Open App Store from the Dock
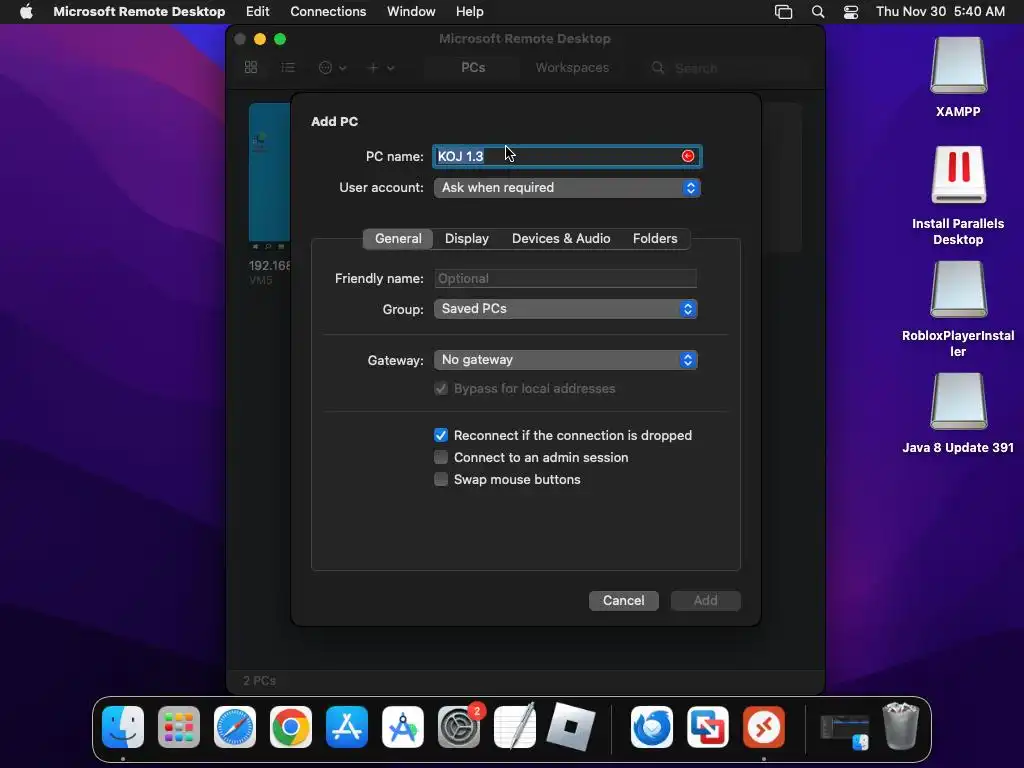The height and width of the screenshot is (768, 1024). click(347, 727)
